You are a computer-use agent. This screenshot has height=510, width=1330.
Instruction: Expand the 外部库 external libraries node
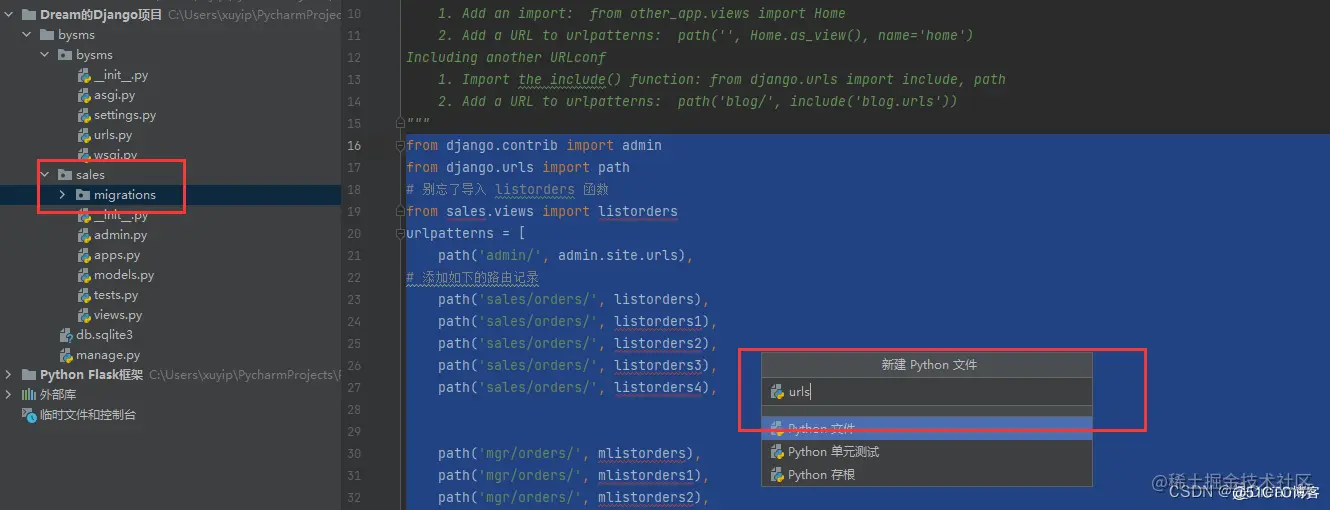tap(8, 395)
